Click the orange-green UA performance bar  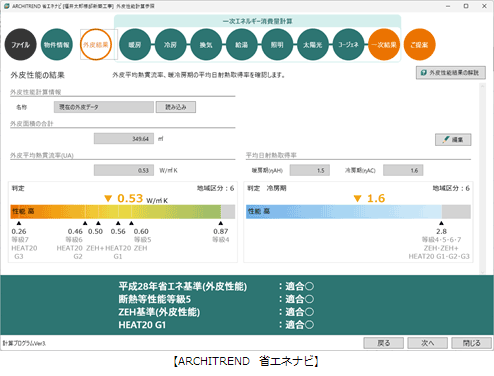coord(123,212)
